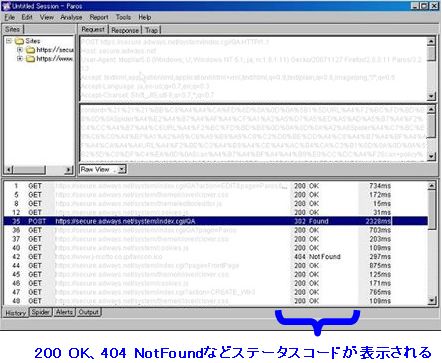Screen dimensions: 442x363
Task: Open the Tools menu
Action: tap(123, 17)
